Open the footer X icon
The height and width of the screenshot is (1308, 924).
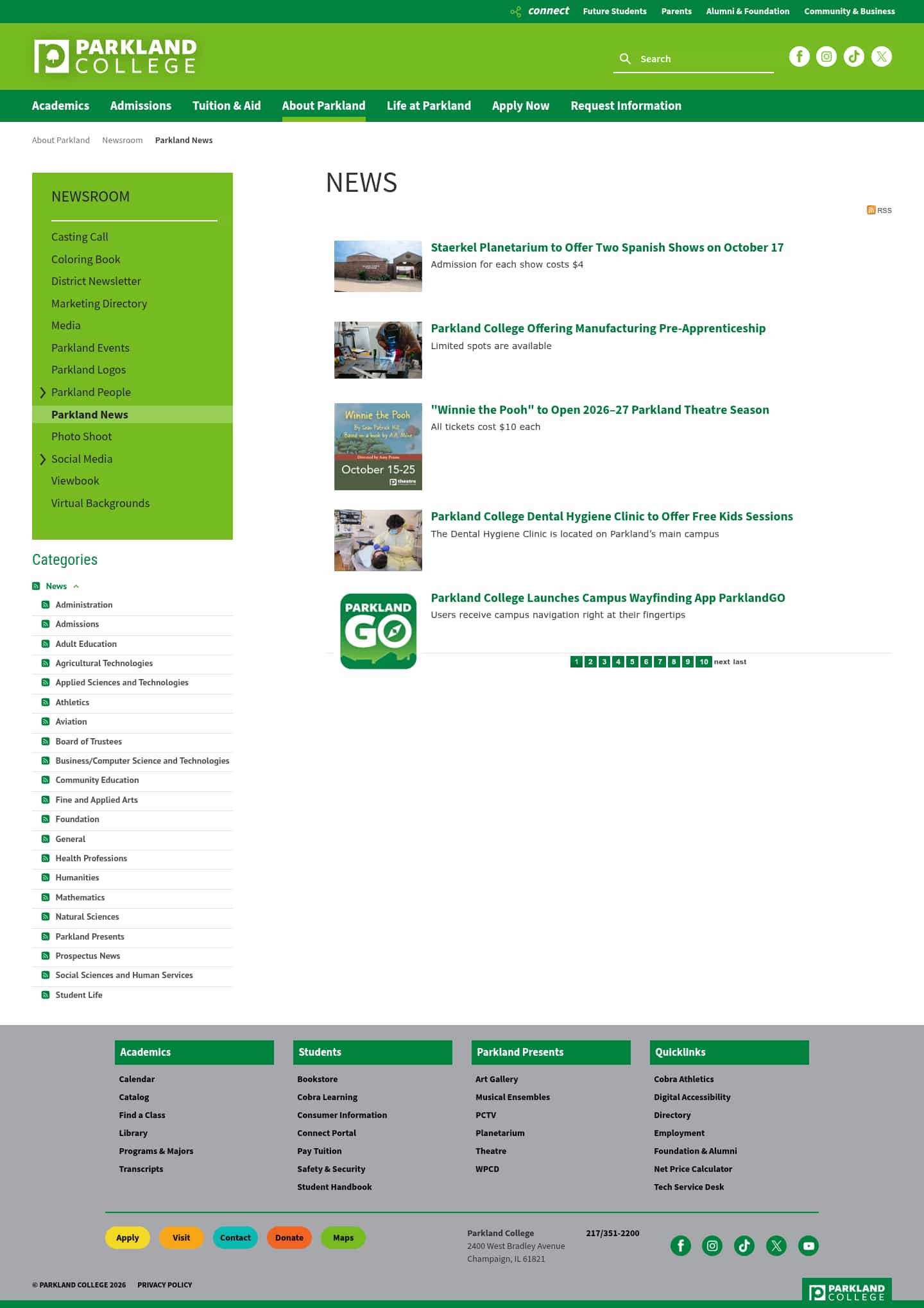tap(776, 1246)
